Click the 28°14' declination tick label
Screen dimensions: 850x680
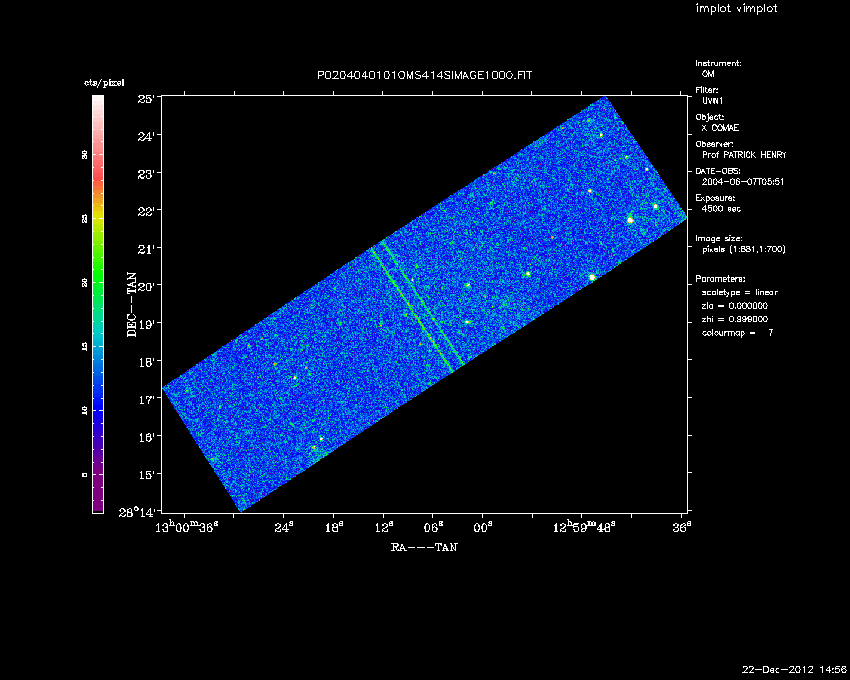tap(138, 512)
